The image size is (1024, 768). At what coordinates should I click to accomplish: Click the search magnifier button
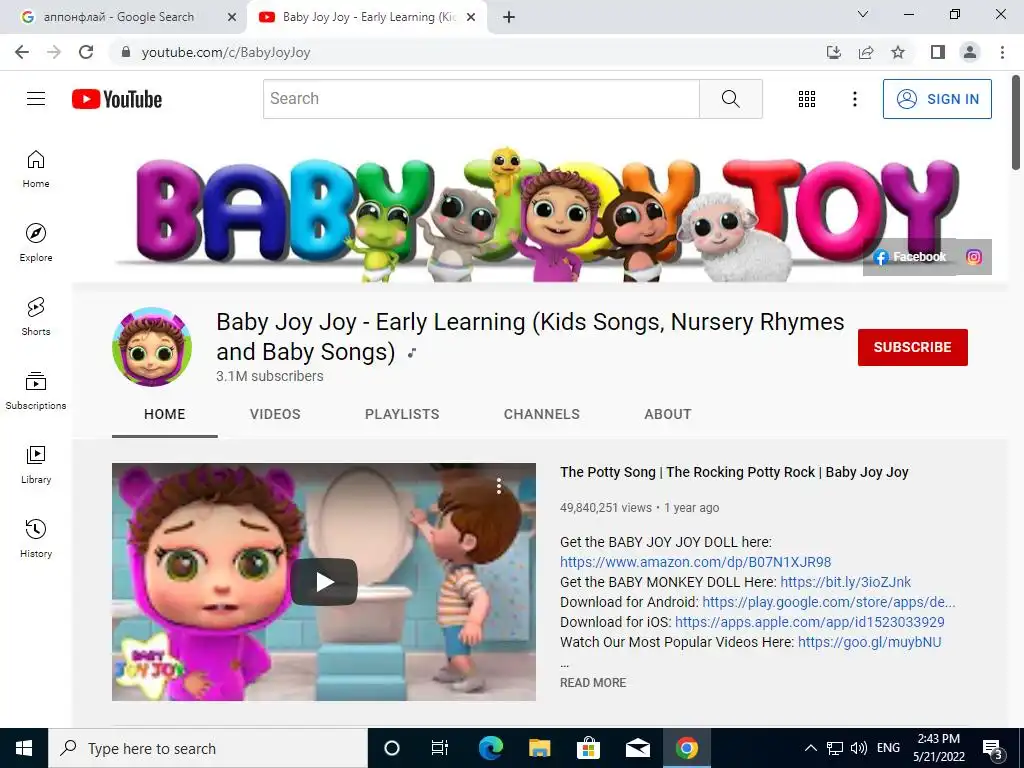(x=730, y=99)
